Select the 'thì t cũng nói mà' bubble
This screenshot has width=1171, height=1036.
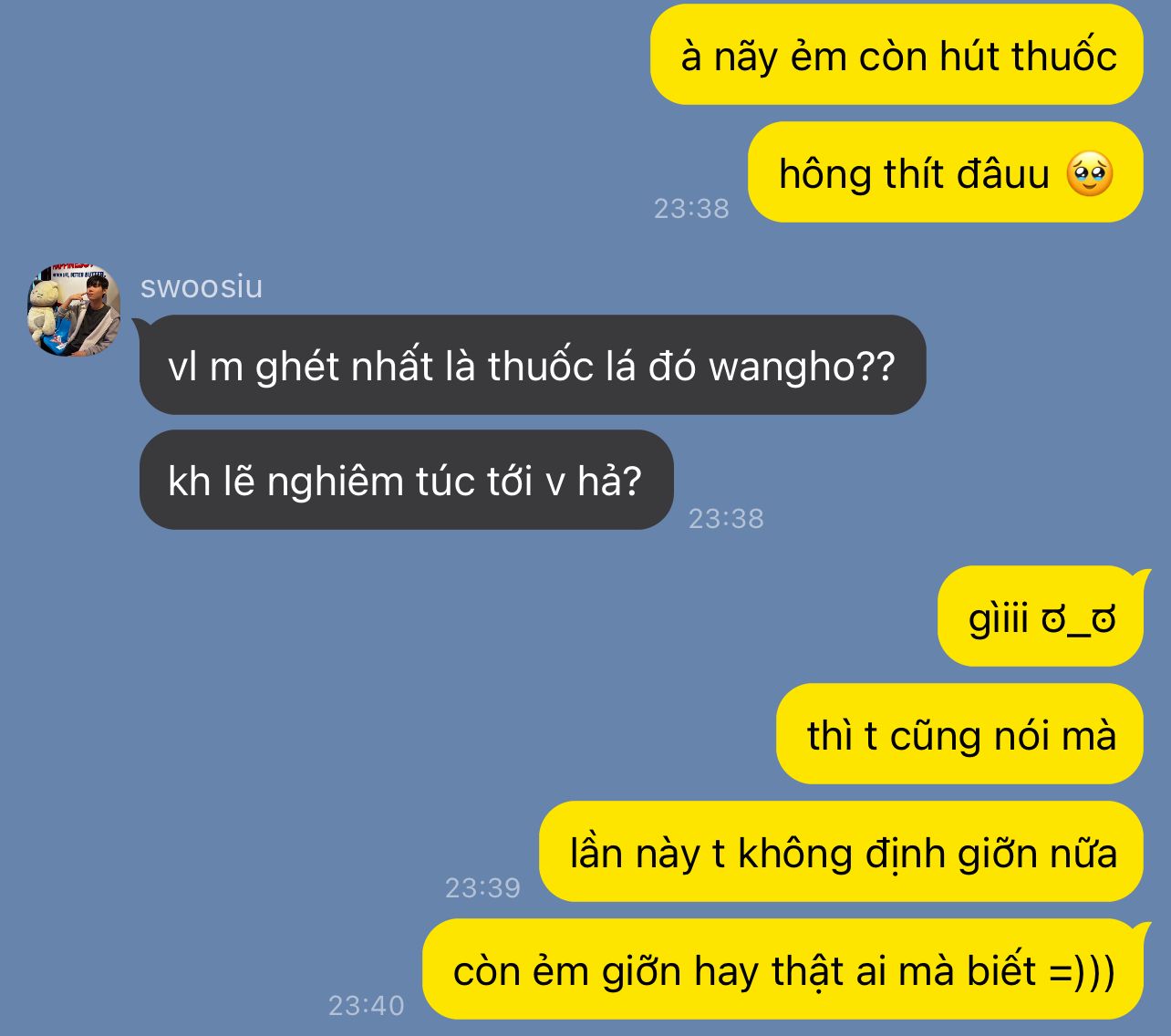coord(959,734)
